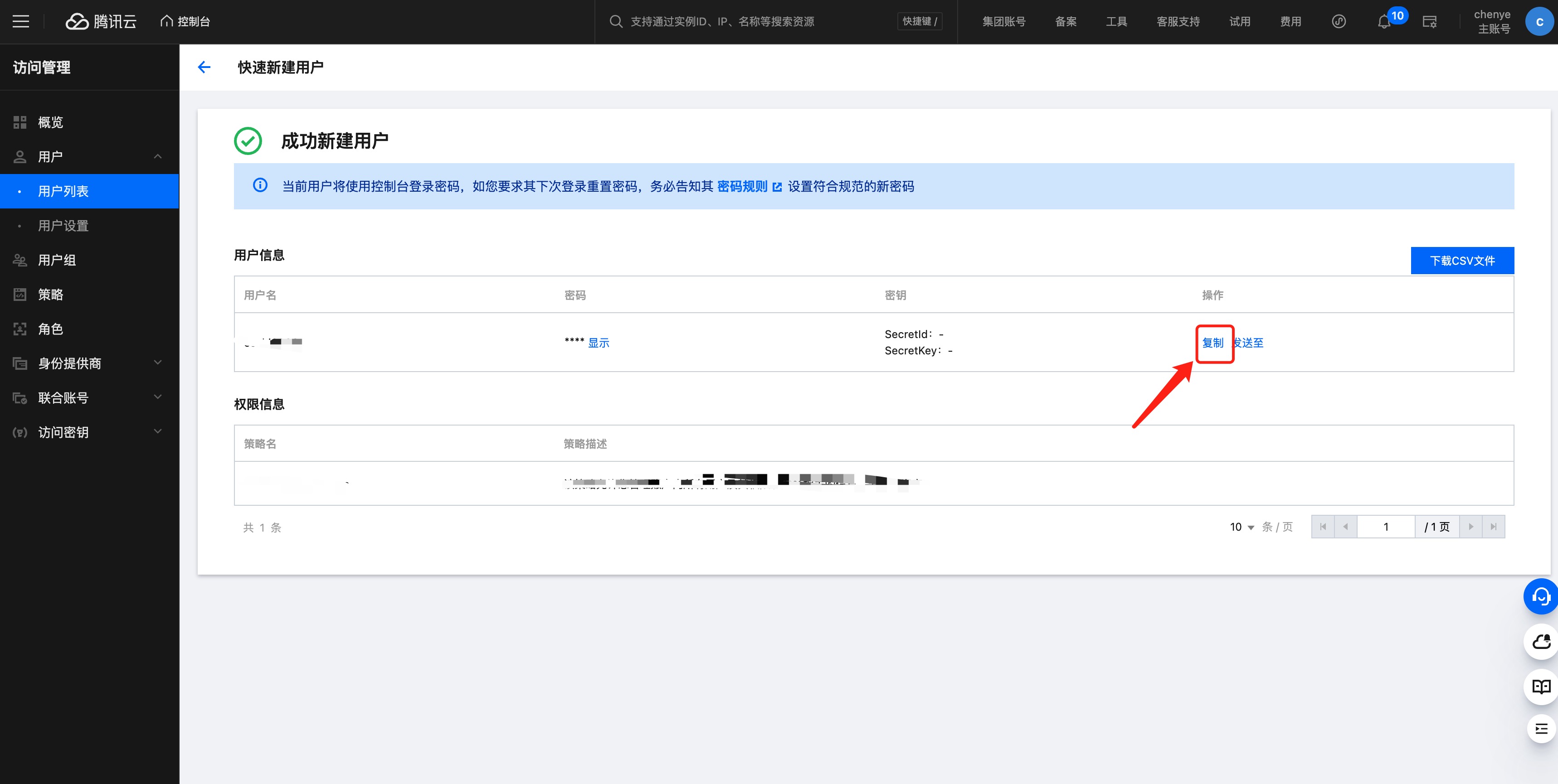1558x784 pixels.
Task: Open 策略 in sidebar menu
Action: (x=51, y=295)
